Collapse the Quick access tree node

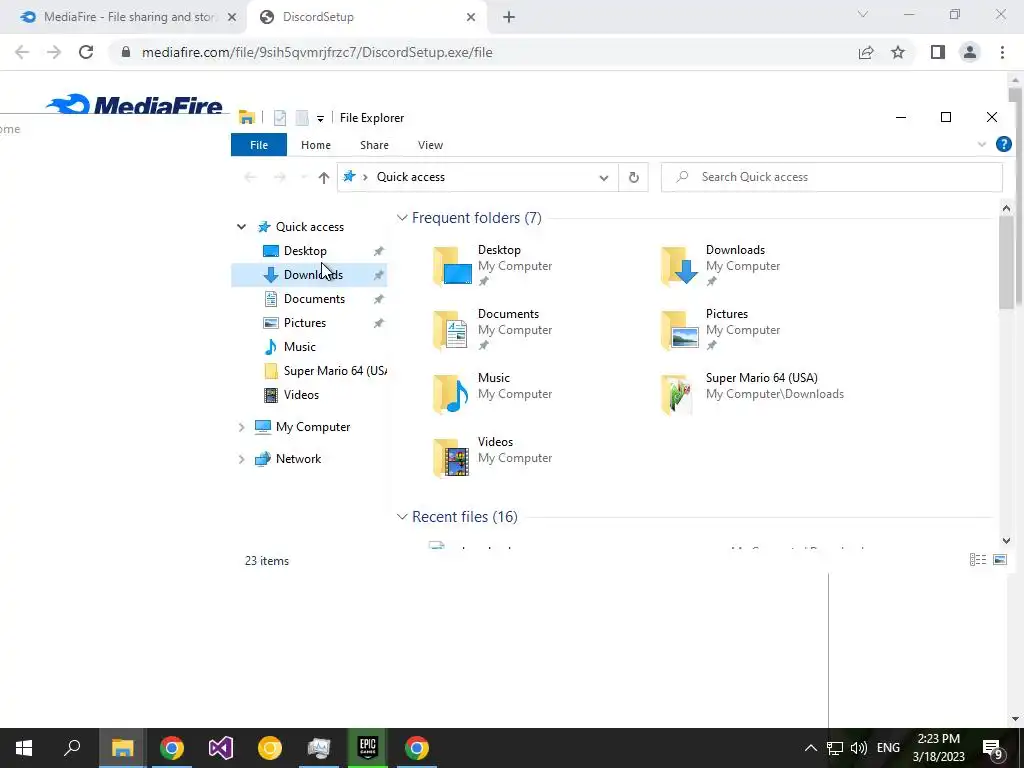241,227
